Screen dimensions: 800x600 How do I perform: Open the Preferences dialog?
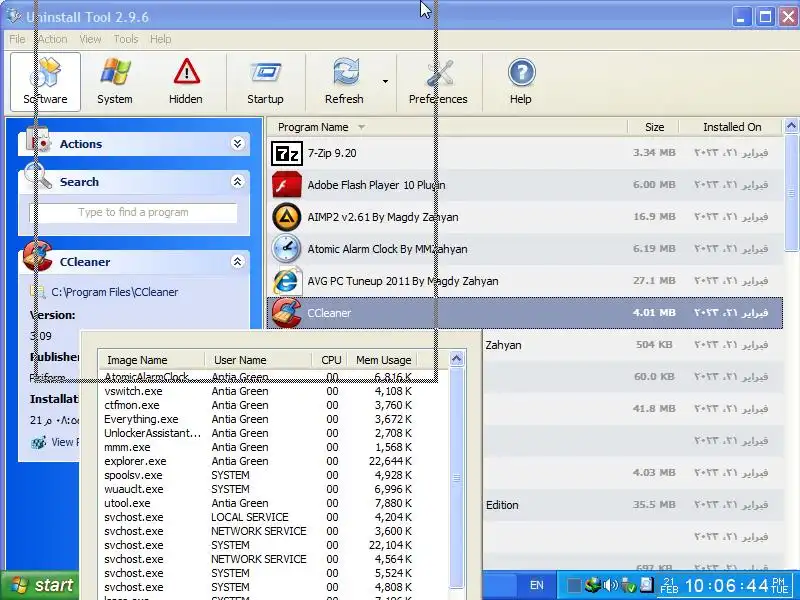coord(438,82)
